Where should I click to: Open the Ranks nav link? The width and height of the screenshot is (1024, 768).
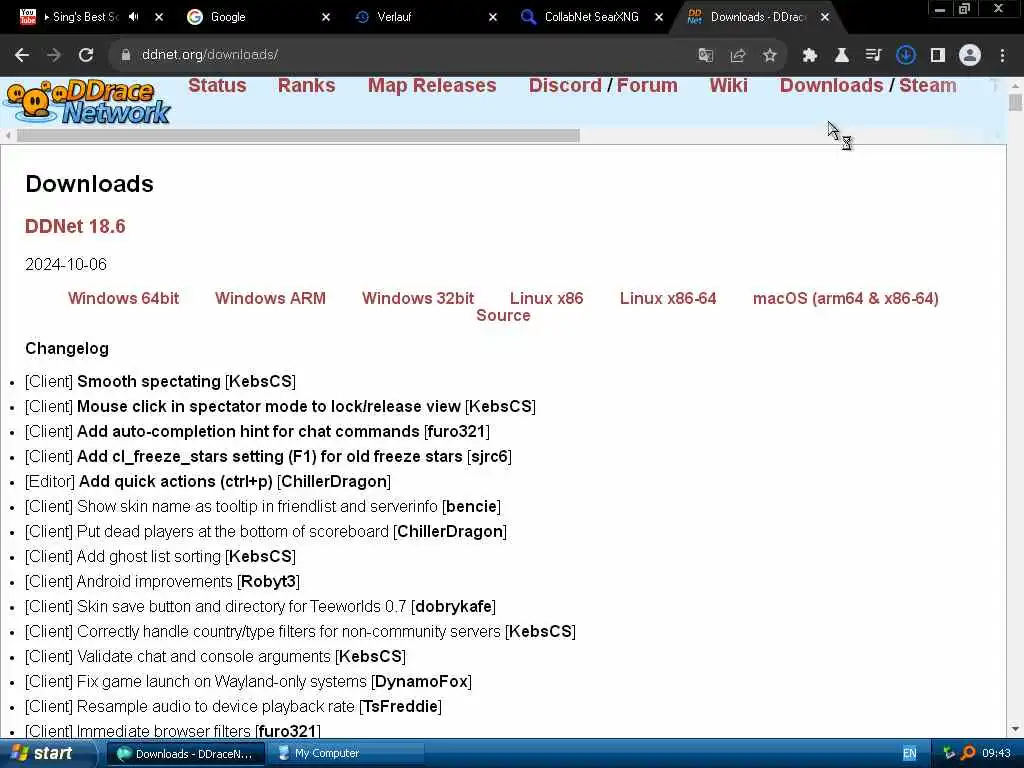[x=306, y=86]
